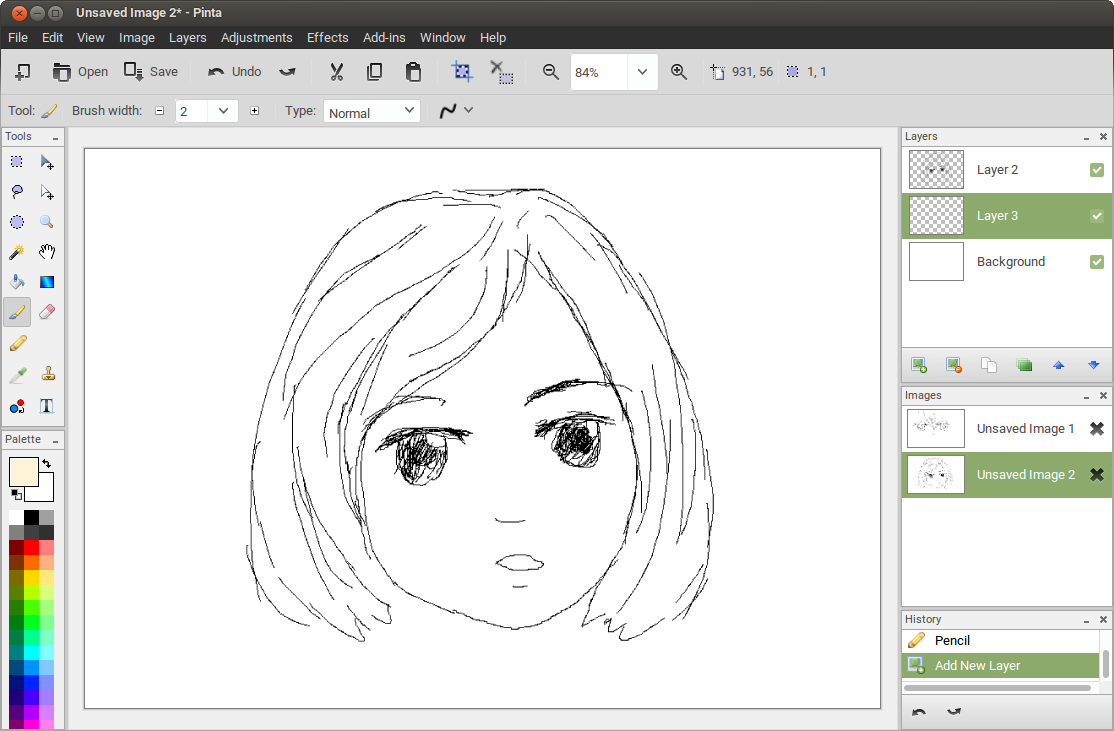This screenshot has height=731, width=1114.
Task: Click the Add New Layer icon
Action: [x=918, y=365]
